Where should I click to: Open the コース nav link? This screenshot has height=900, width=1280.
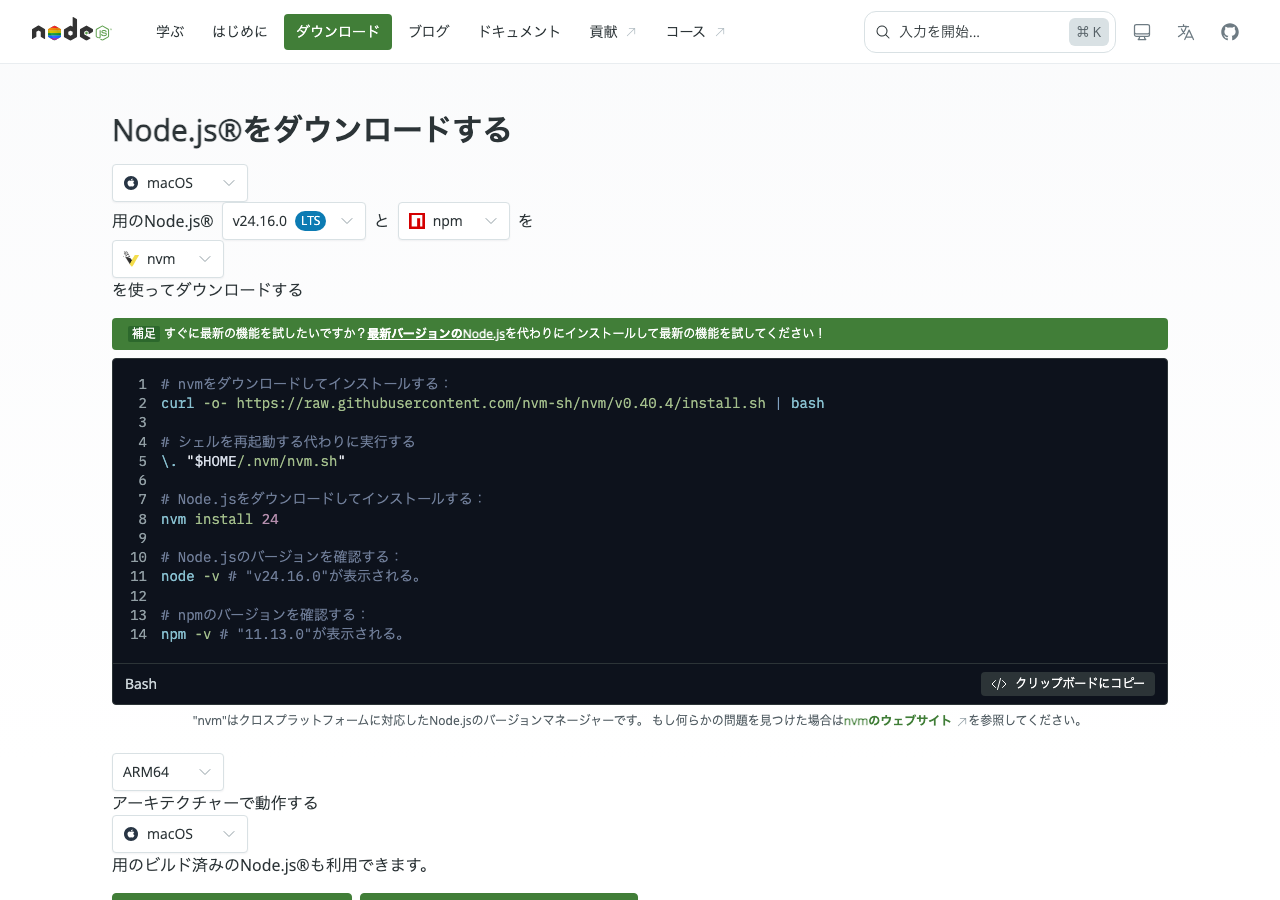tap(696, 32)
